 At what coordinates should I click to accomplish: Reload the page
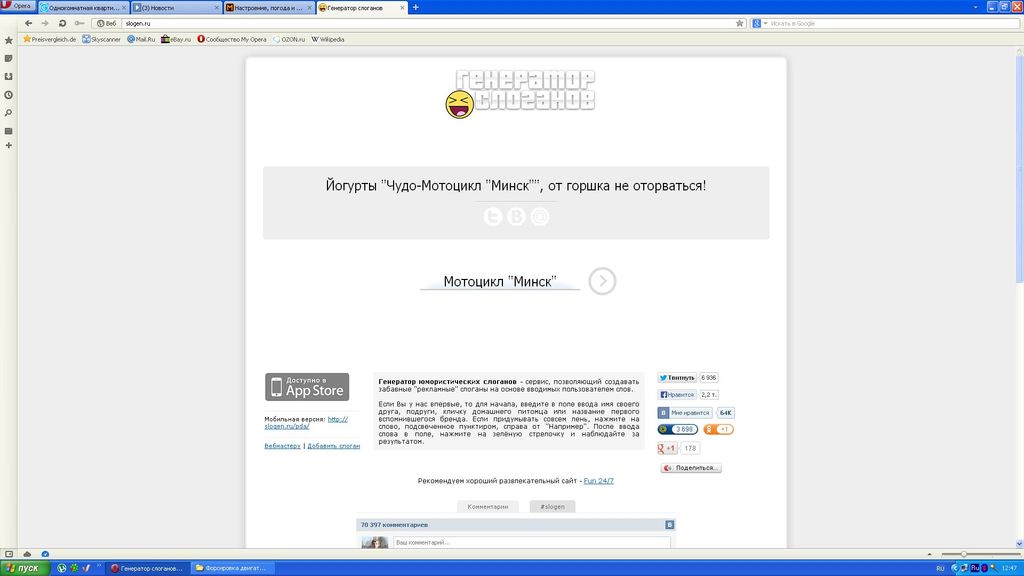click(x=62, y=24)
